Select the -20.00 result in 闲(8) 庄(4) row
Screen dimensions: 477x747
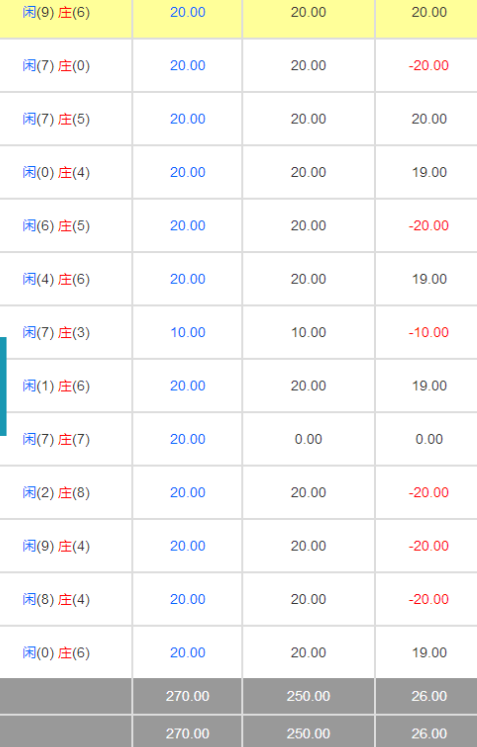click(429, 599)
